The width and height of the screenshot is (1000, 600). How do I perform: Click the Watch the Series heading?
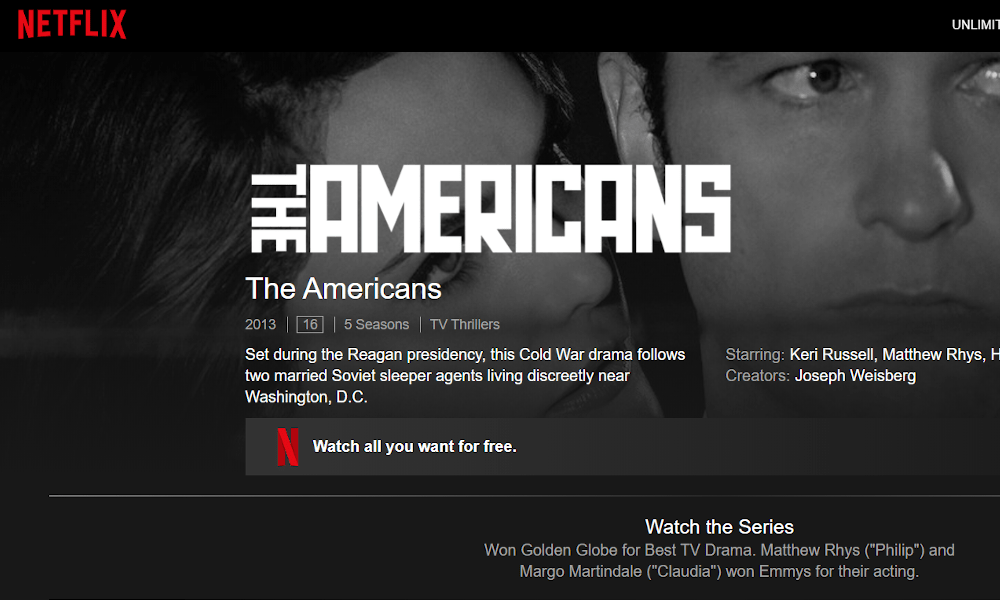[x=719, y=527]
